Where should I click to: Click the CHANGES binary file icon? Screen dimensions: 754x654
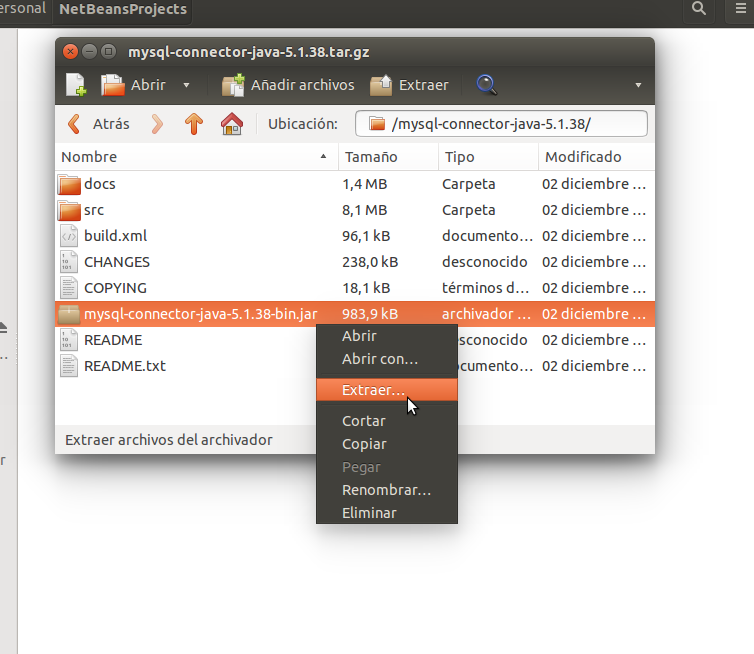[x=69, y=262]
